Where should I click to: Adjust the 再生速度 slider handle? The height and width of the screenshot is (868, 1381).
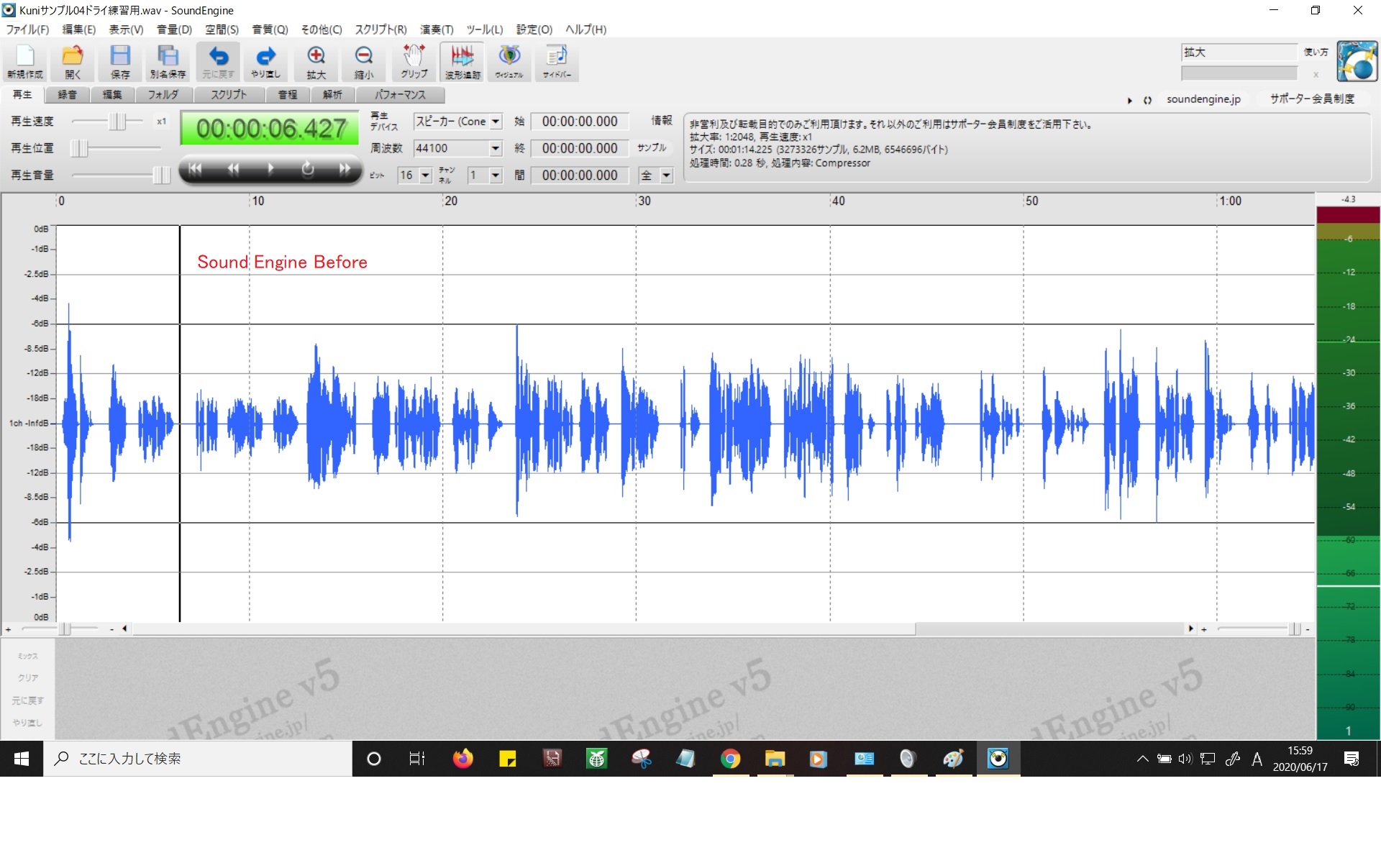click(117, 122)
